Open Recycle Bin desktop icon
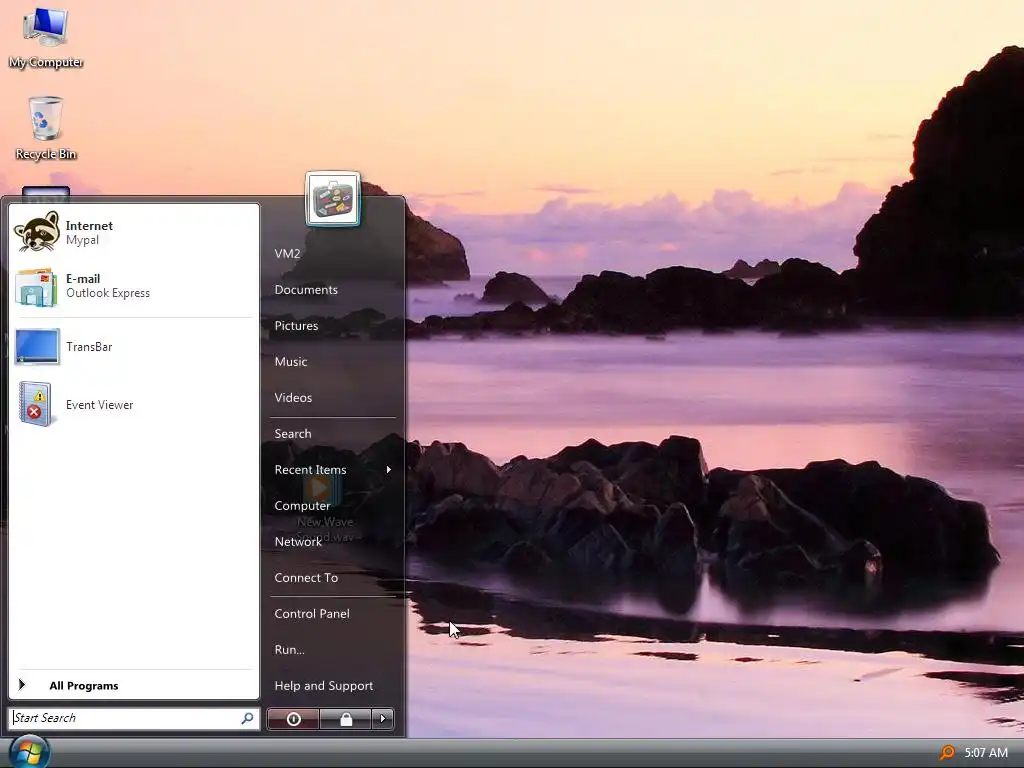 click(x=46, y=128)
